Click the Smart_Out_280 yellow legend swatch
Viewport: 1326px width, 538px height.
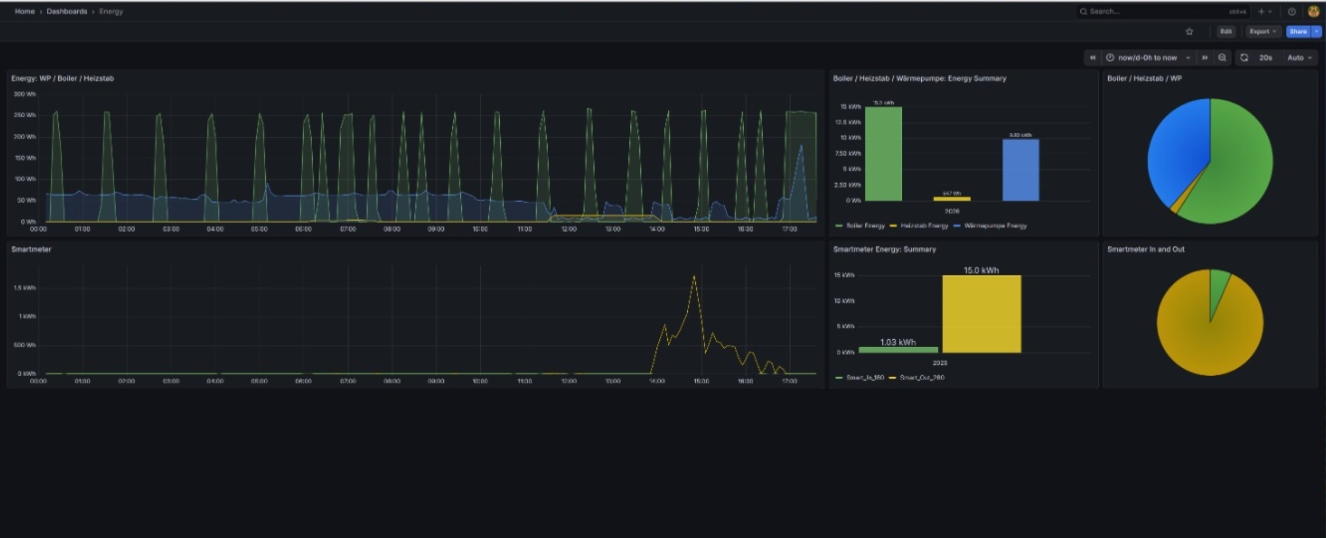click(x=892, y=377)
